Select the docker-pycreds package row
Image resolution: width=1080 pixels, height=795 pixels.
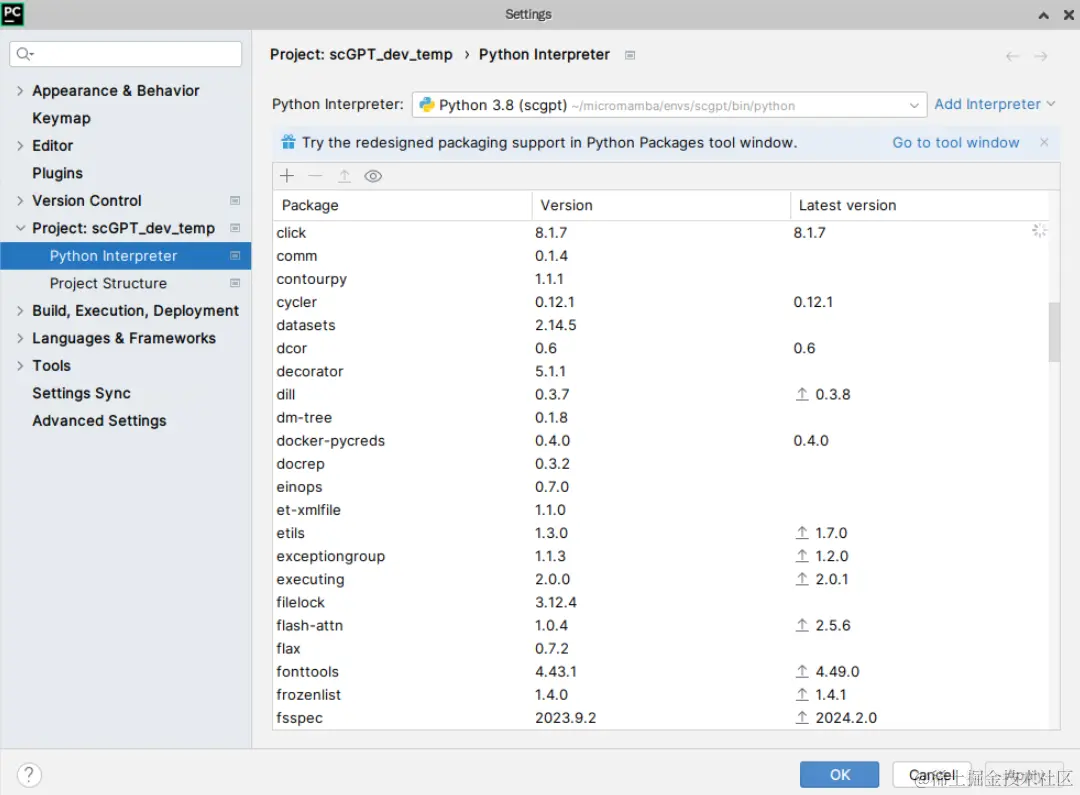[x=661, y=440]
